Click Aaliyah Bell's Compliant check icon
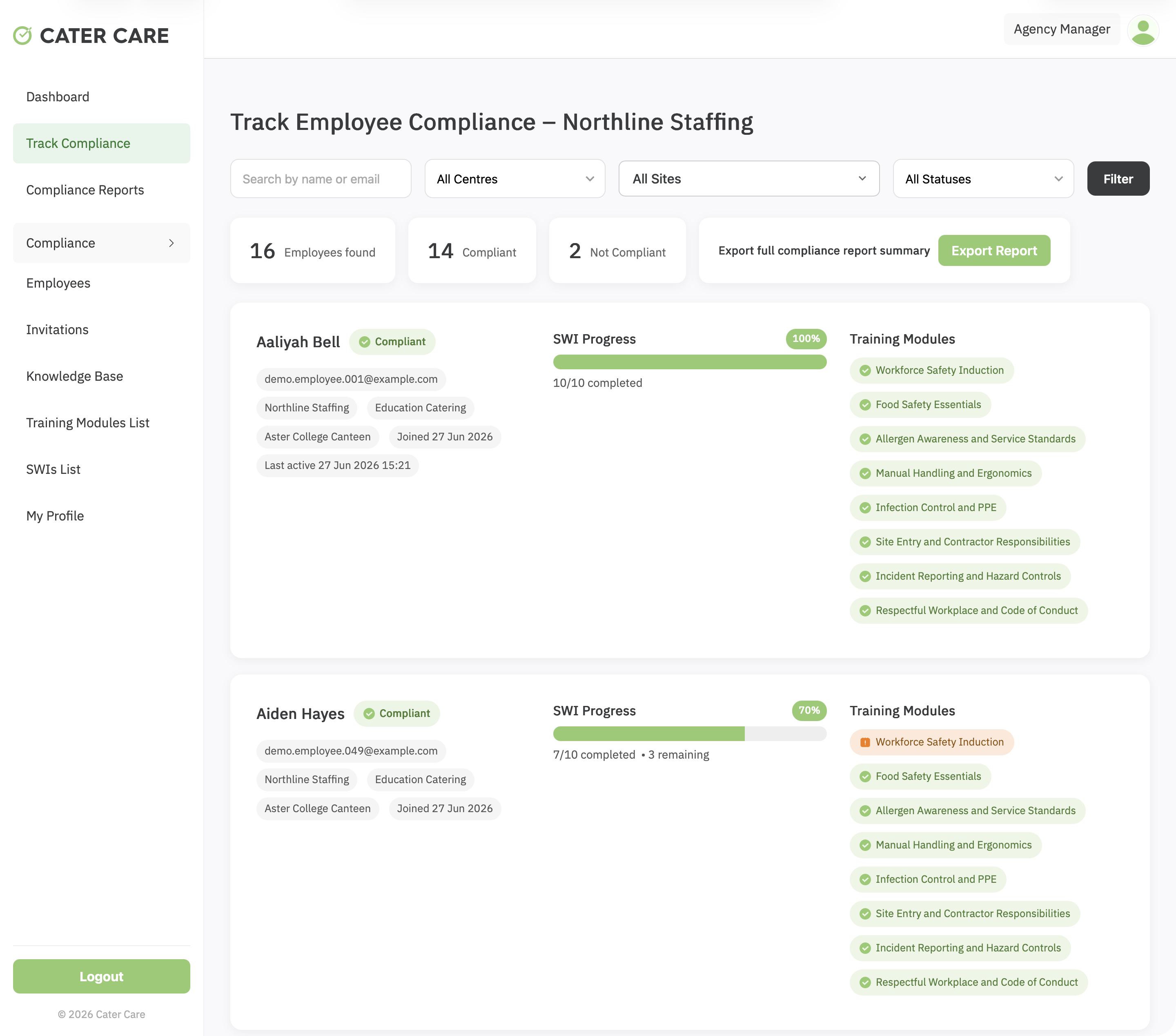Screen dimensions: 1176x1036 pyautogui.click(x=364, y=342)
